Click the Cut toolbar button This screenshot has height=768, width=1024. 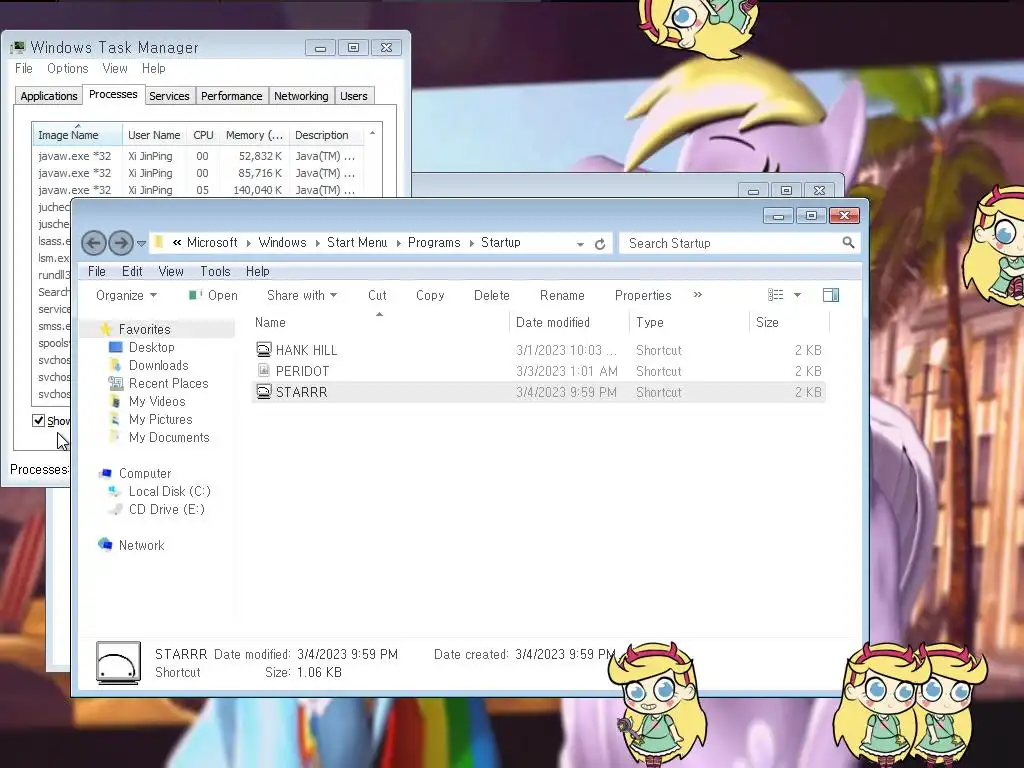(377, 295)
